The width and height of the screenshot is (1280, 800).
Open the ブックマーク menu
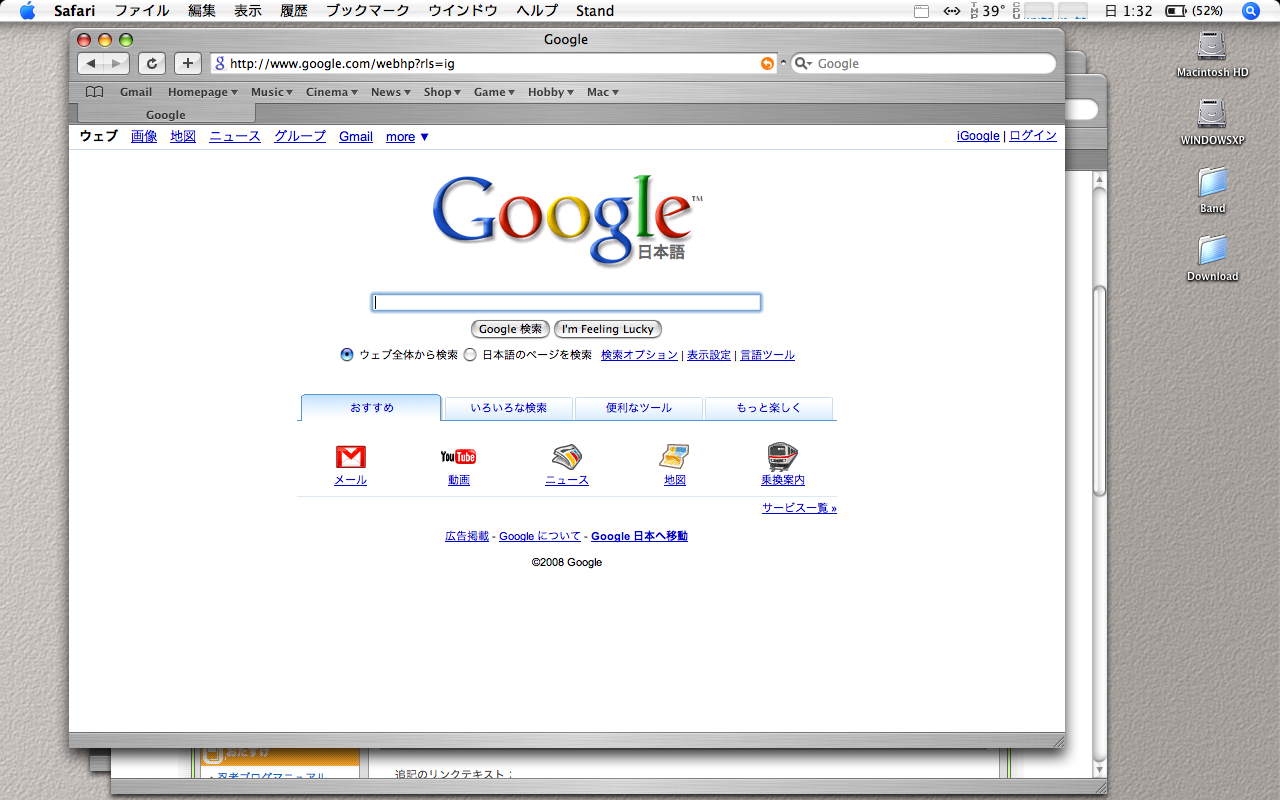[x=368, y=11]
